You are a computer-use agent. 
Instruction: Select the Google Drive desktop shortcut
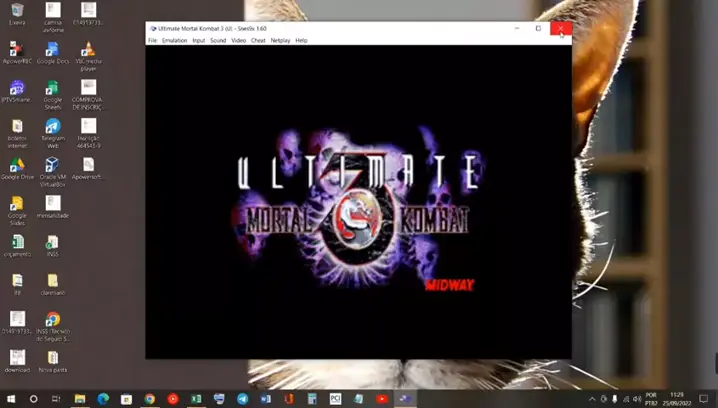pos(17,168)
